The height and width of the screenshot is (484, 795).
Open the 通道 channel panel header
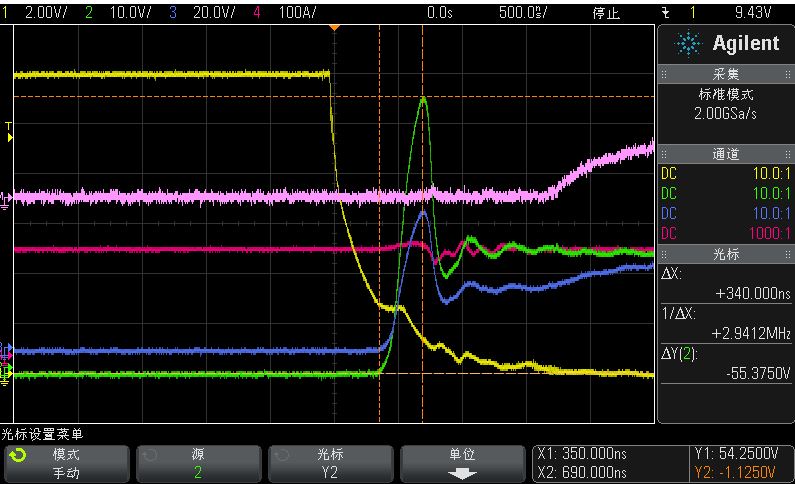(x=726, y=154)
